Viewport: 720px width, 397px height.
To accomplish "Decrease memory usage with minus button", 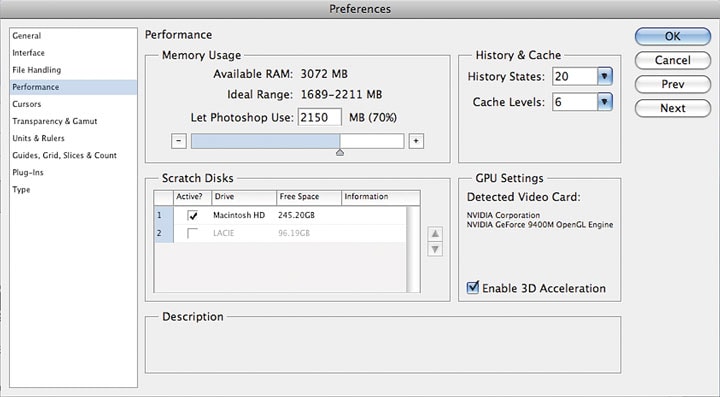I will coord(179,141).
